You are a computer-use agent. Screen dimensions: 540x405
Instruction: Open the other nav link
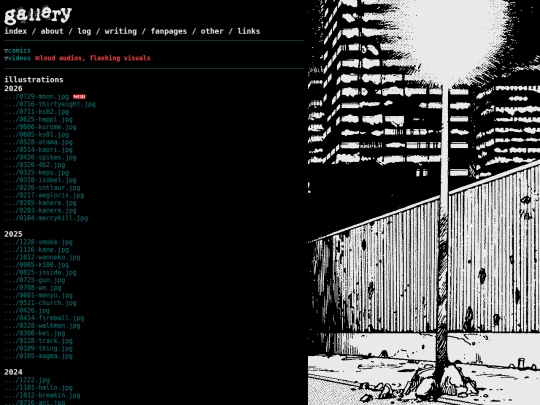click(x=212, y=31)
